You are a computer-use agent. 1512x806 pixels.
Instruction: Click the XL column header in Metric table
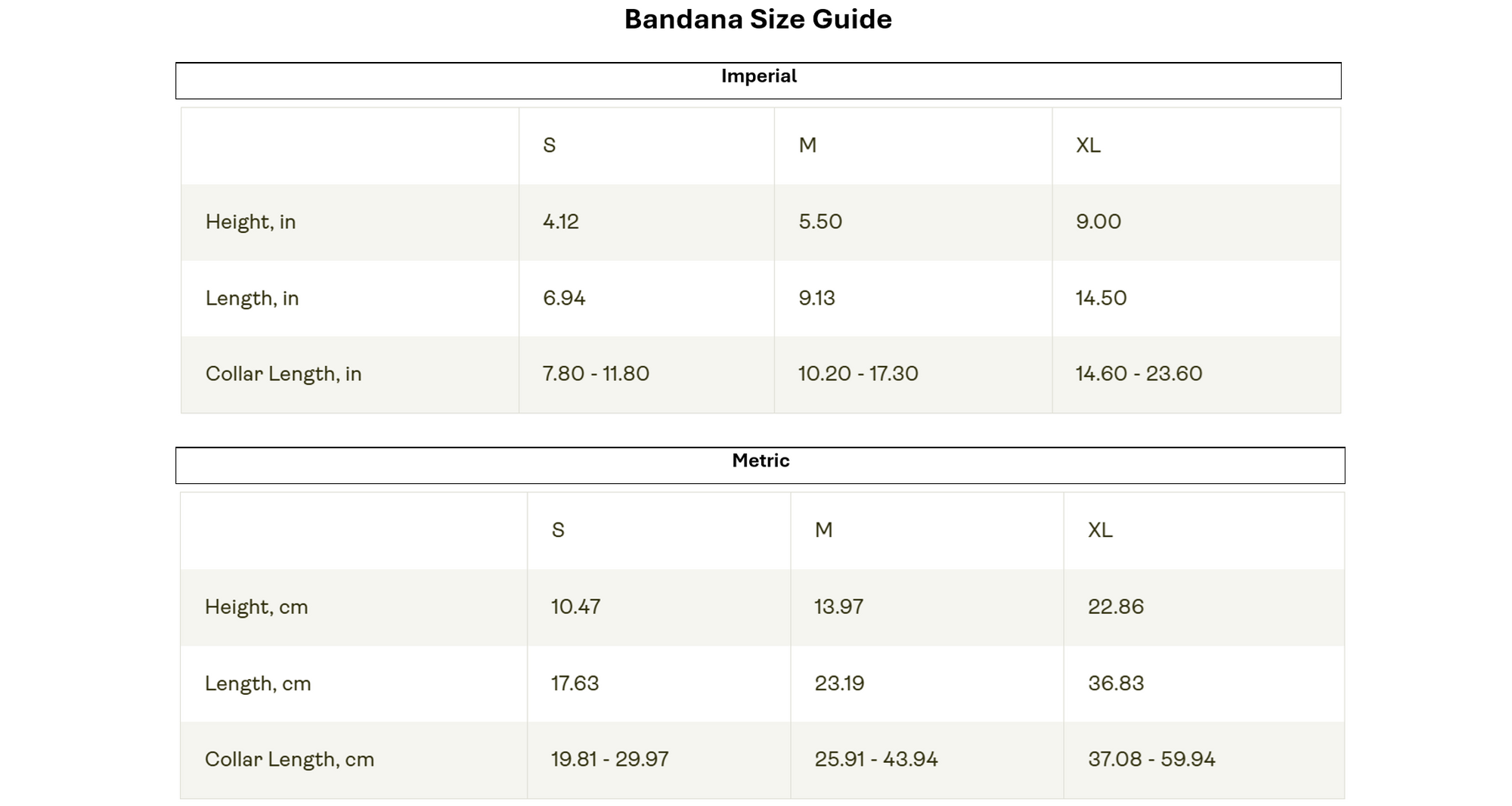tap(1100, 530)
